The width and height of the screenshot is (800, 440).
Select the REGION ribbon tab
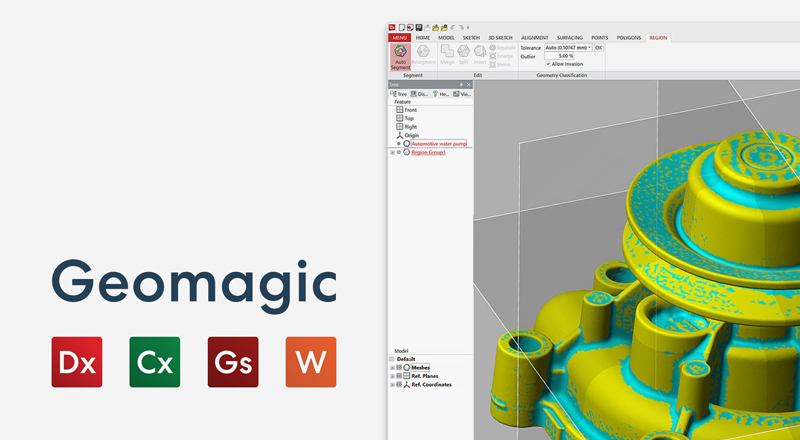click(x=658, y=38)
